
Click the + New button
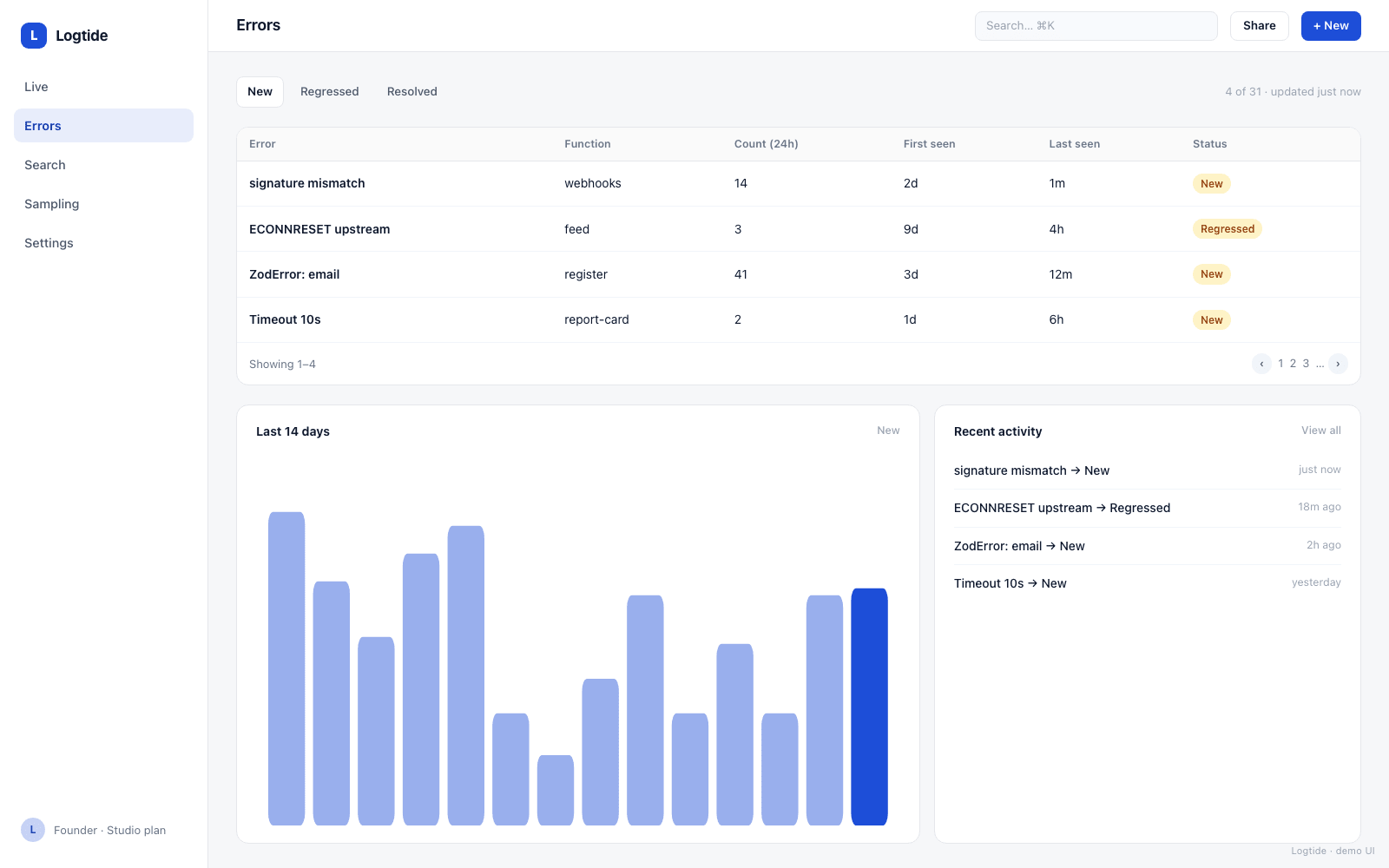pyautogui.click(x=1331, y=26)
